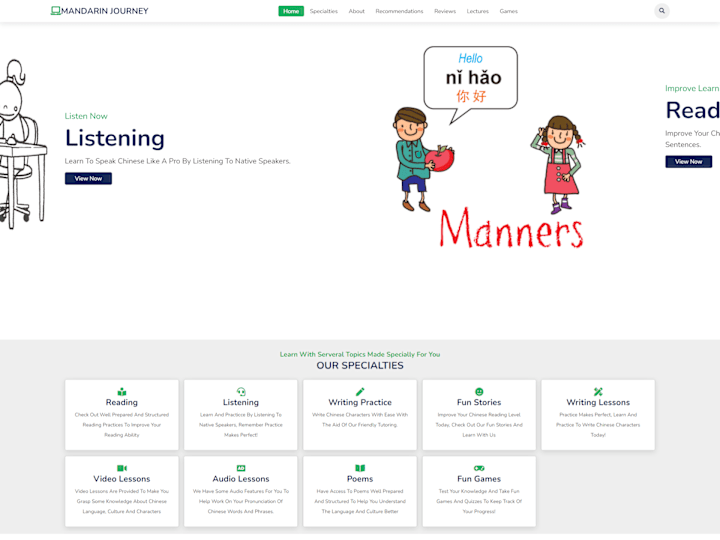Select the Writing Lessons card title
This screenshot has width=720, height=540.
click(x=598, y=402)
